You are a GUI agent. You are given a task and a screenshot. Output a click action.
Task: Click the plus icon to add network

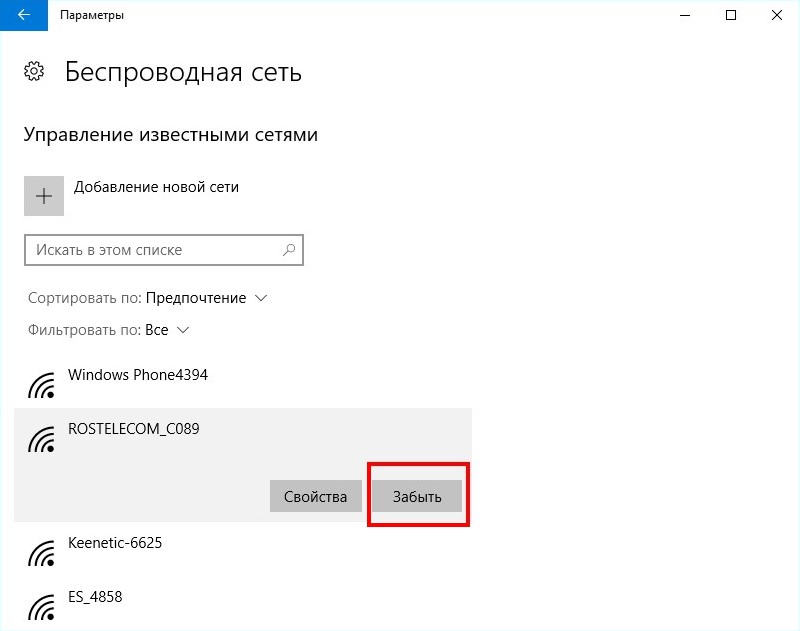44,196
